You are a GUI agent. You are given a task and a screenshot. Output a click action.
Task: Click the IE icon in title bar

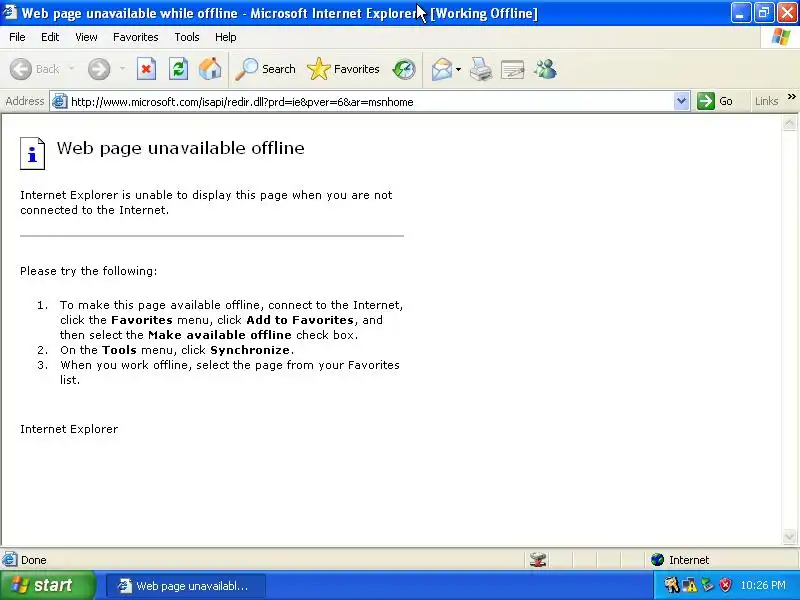point(9,12)
